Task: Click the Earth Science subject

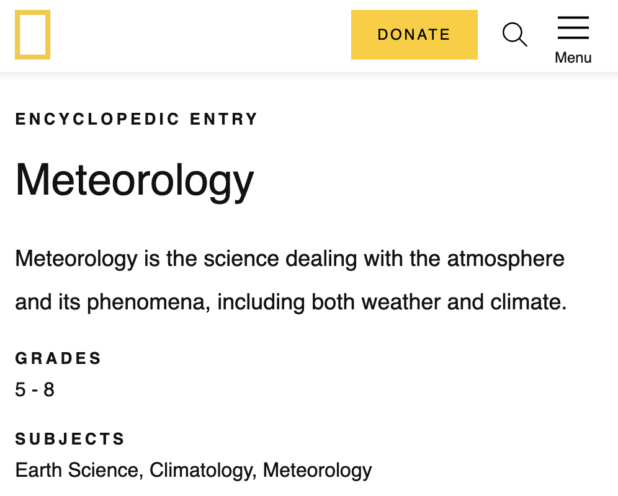Action: point(79,470)
